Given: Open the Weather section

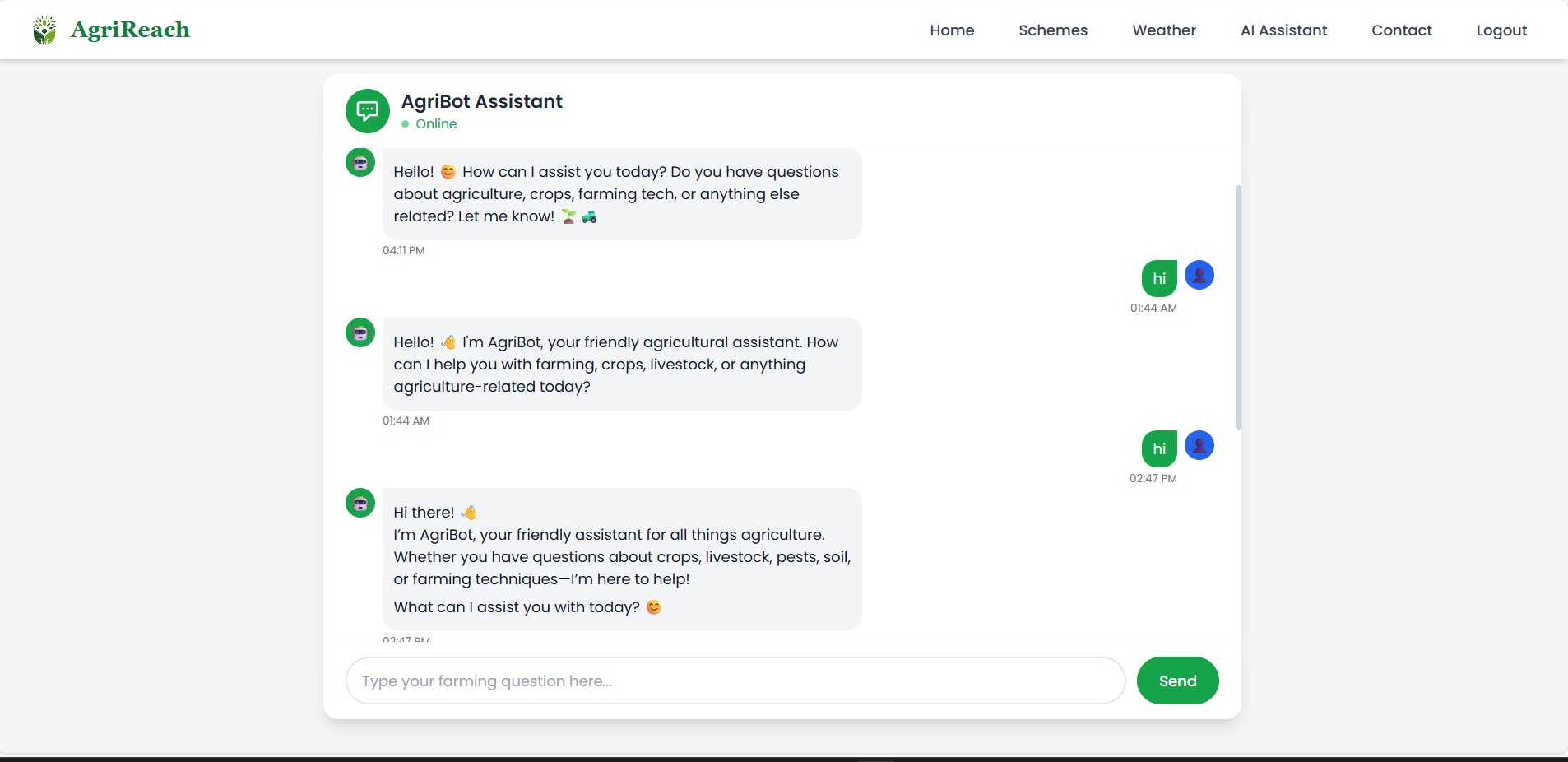Looking at the screenshot, I should click(x=1163, y=30).
